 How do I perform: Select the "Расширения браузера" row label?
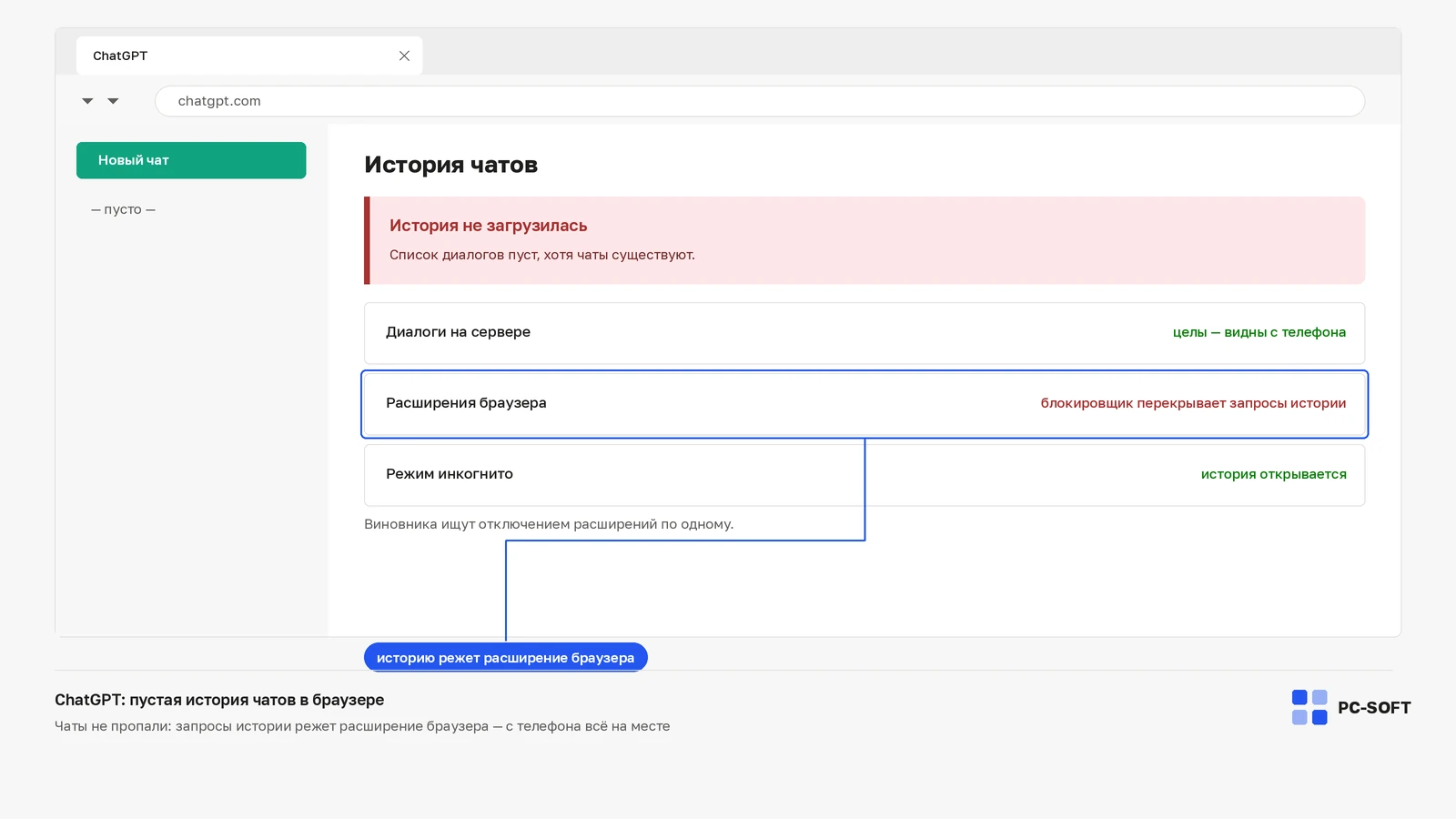click(x=466, y=403)
